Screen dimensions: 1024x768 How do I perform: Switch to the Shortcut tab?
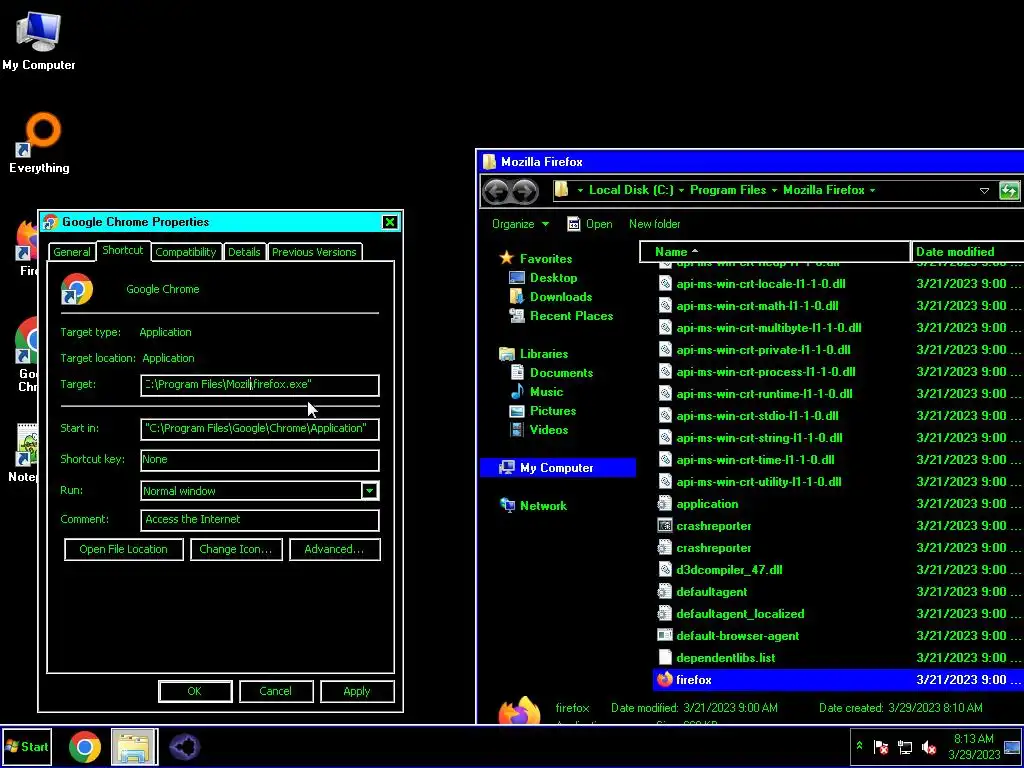pyautogui.click(x=123, y=251)
